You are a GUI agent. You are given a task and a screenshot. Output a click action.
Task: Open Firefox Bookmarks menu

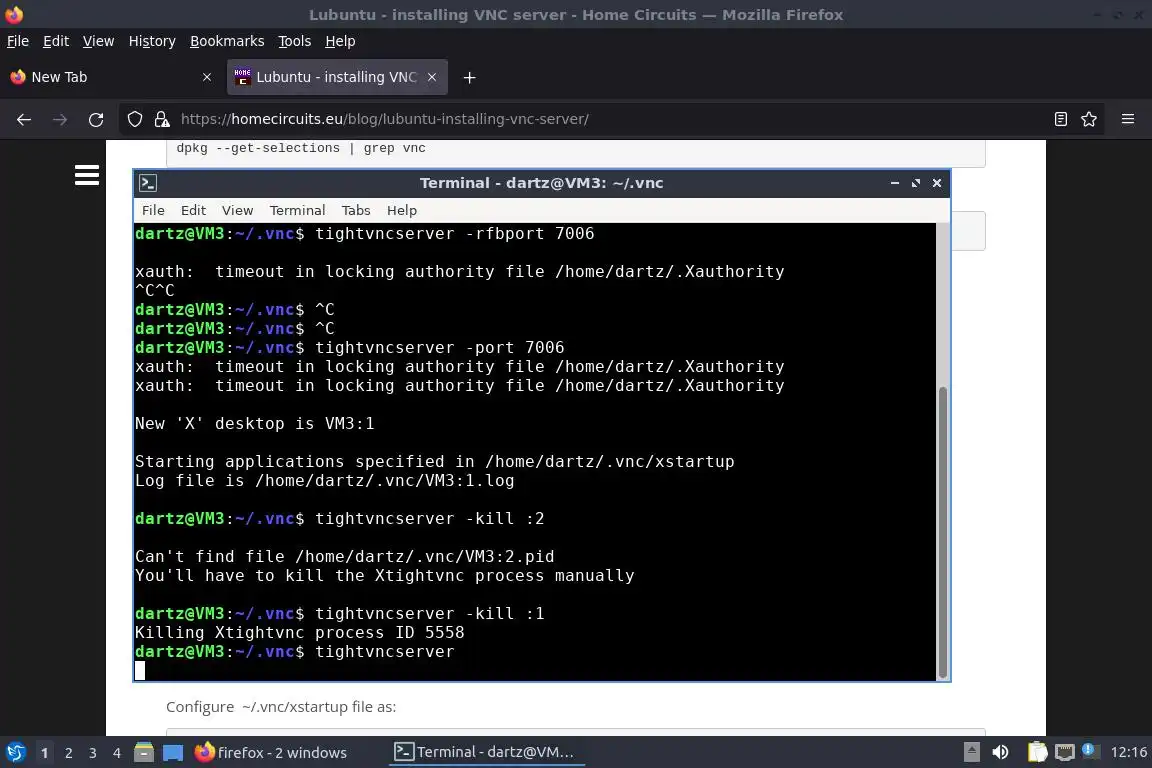pyautogui.click(x=227, y=41)
